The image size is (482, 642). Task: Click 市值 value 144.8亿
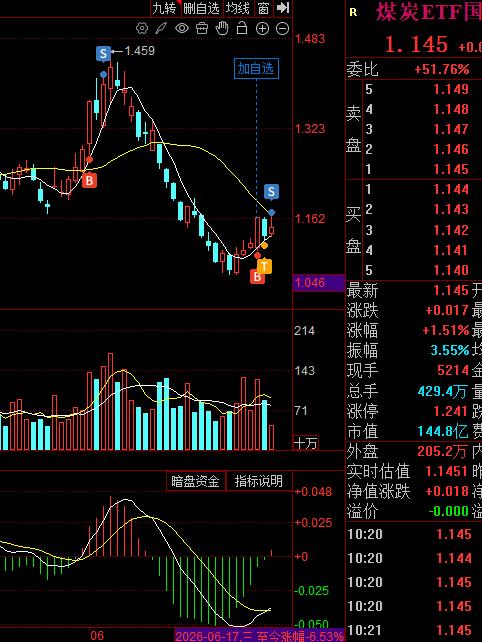(443, 431)
